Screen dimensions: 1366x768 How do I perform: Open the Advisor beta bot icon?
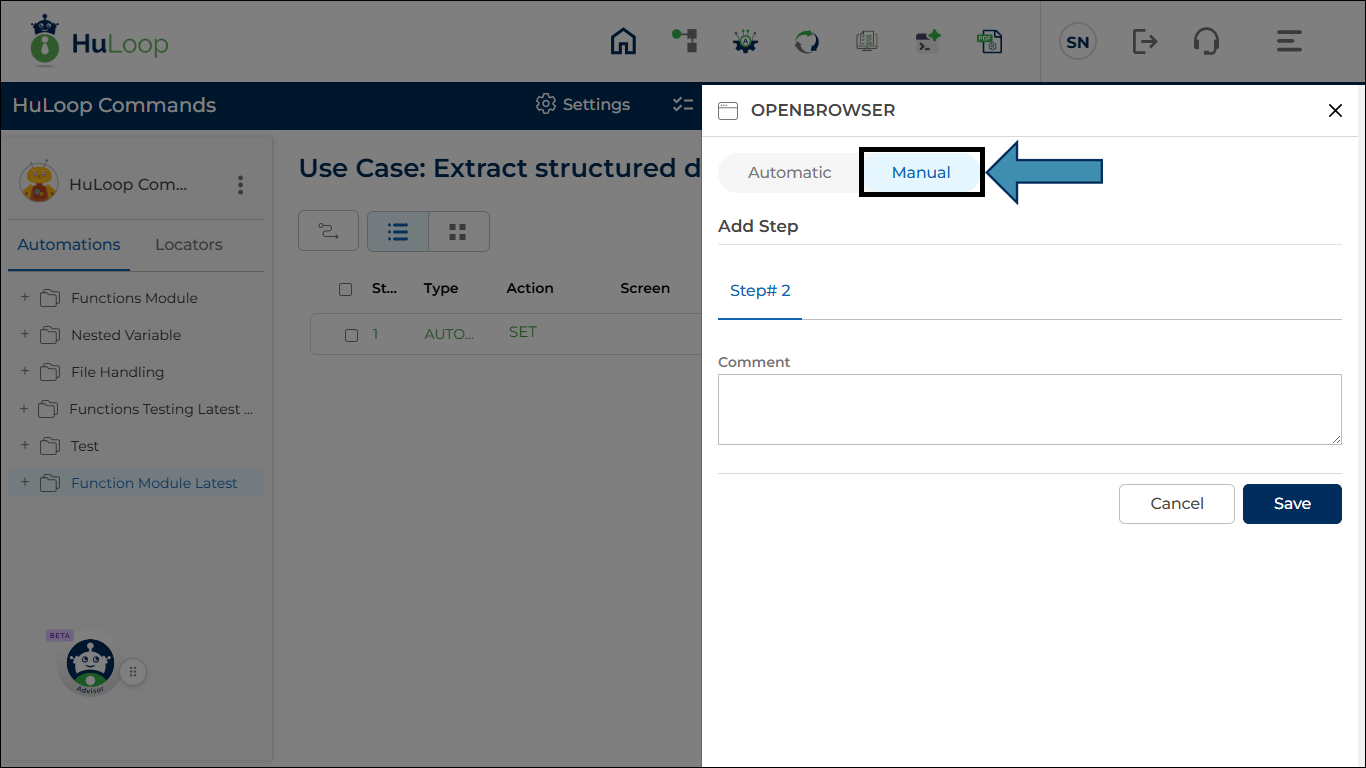(90, 666)
